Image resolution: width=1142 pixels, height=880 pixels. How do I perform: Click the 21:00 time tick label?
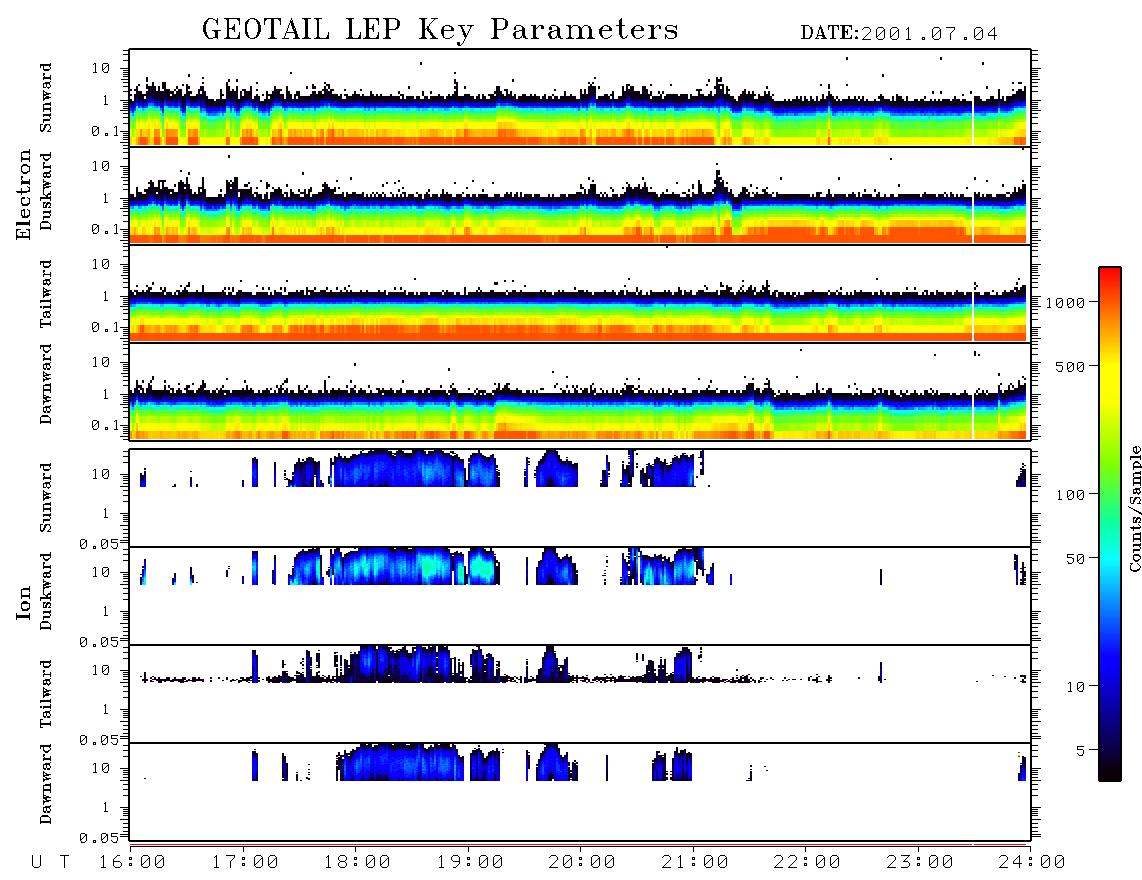(x=695, y=863)
